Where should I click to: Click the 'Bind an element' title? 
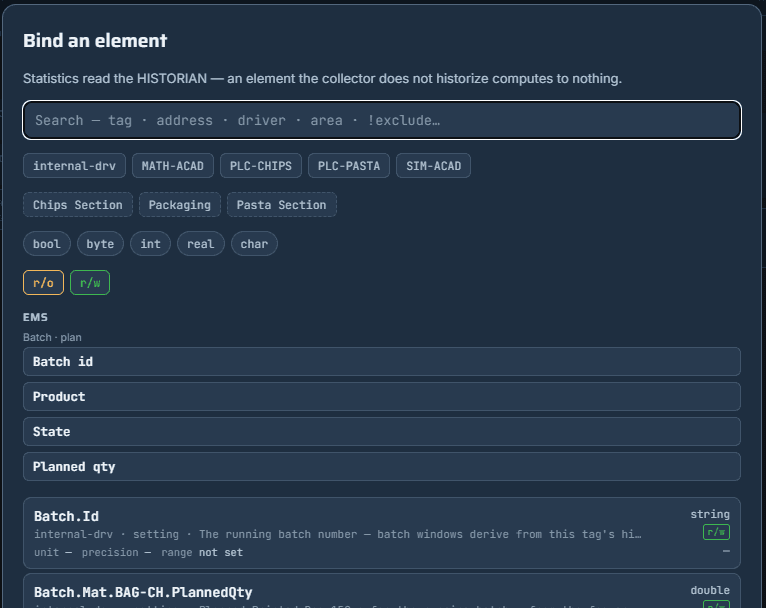pyautogui.click(x=95, y=41)
